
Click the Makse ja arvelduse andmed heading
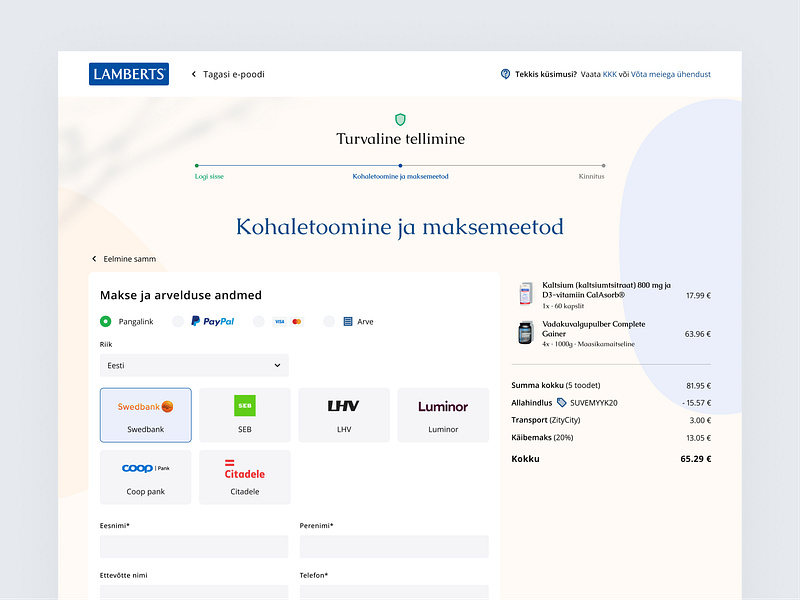click(181, 295)
